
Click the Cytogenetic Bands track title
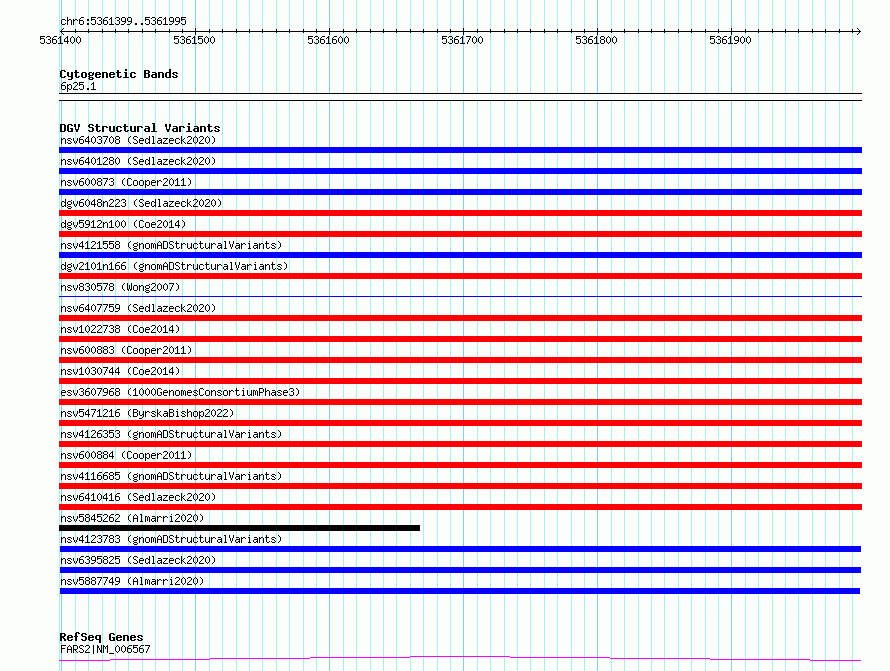click(x=119, y=74)
